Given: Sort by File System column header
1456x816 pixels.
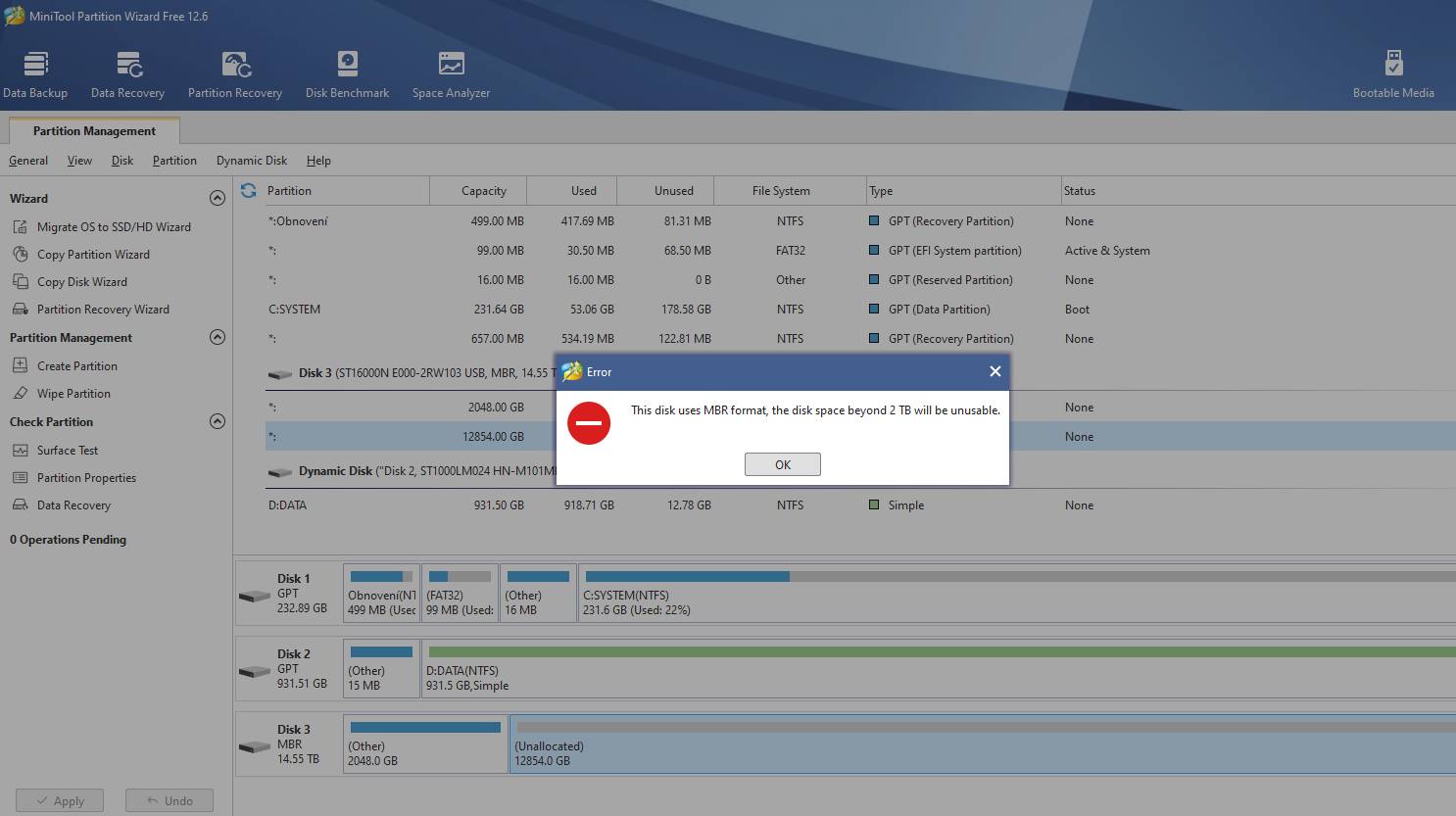Looking at the screenshot, I should coord(790,191).
